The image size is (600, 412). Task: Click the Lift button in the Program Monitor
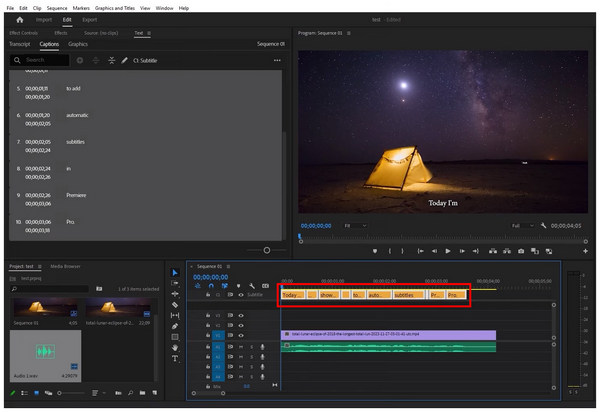point(493,251)
